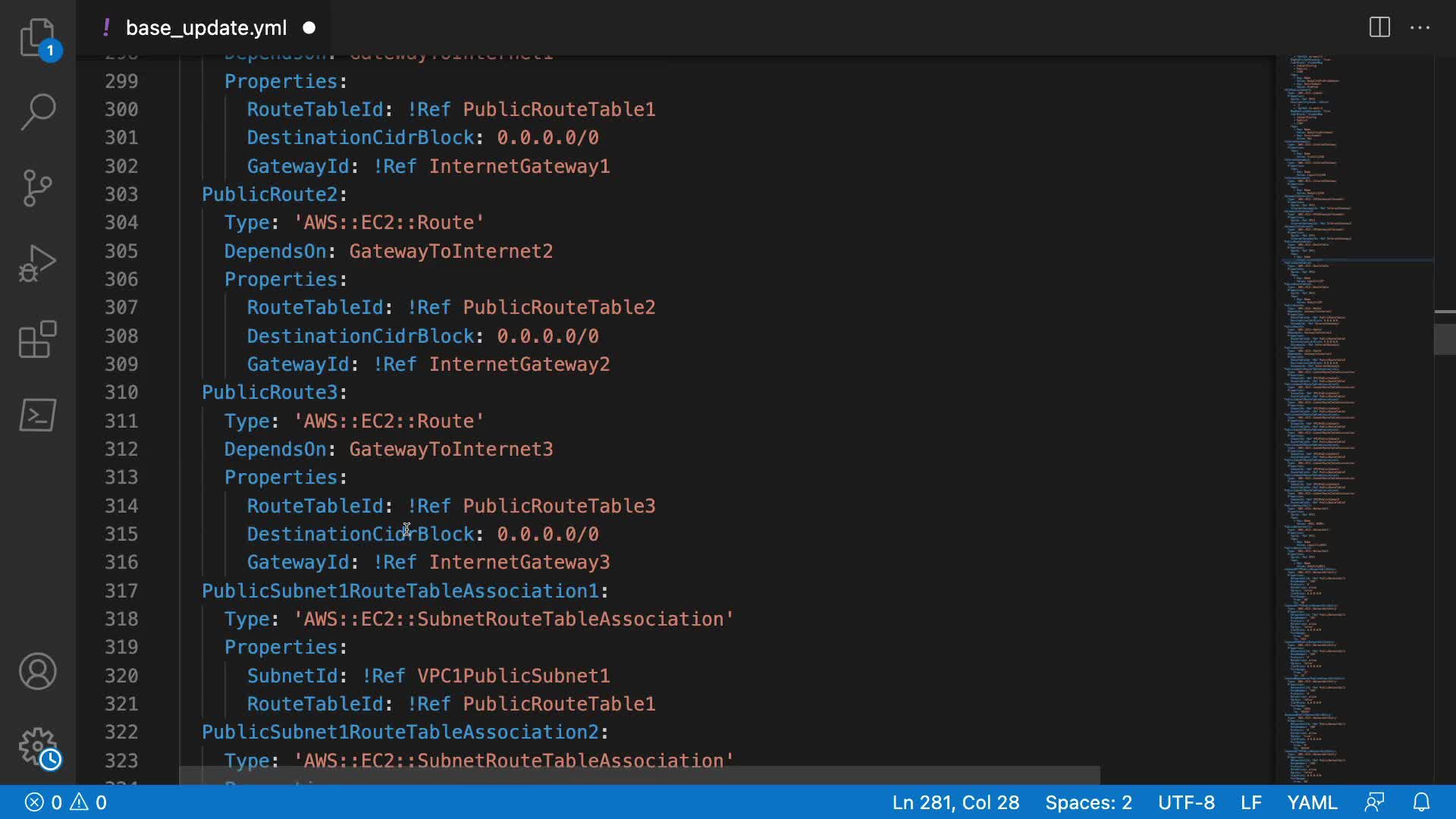
Task: Change language mode from YAML
Action: click(x=1312, y=802)
